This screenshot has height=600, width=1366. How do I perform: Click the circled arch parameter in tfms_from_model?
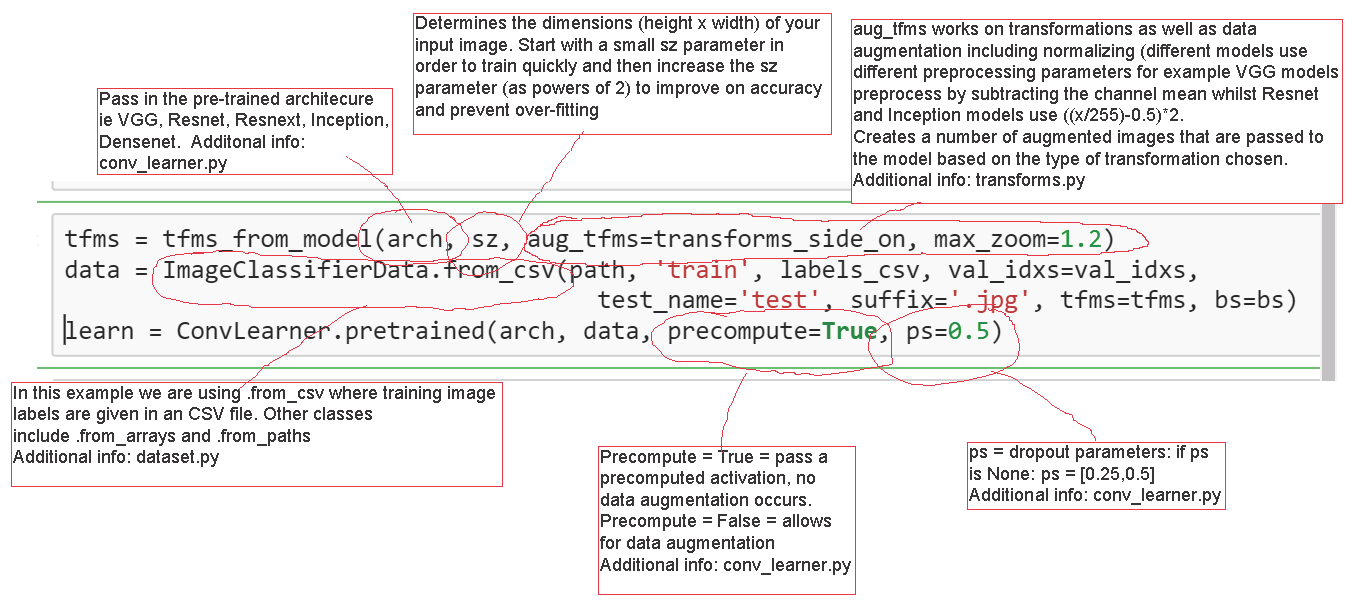coord(413,239)
